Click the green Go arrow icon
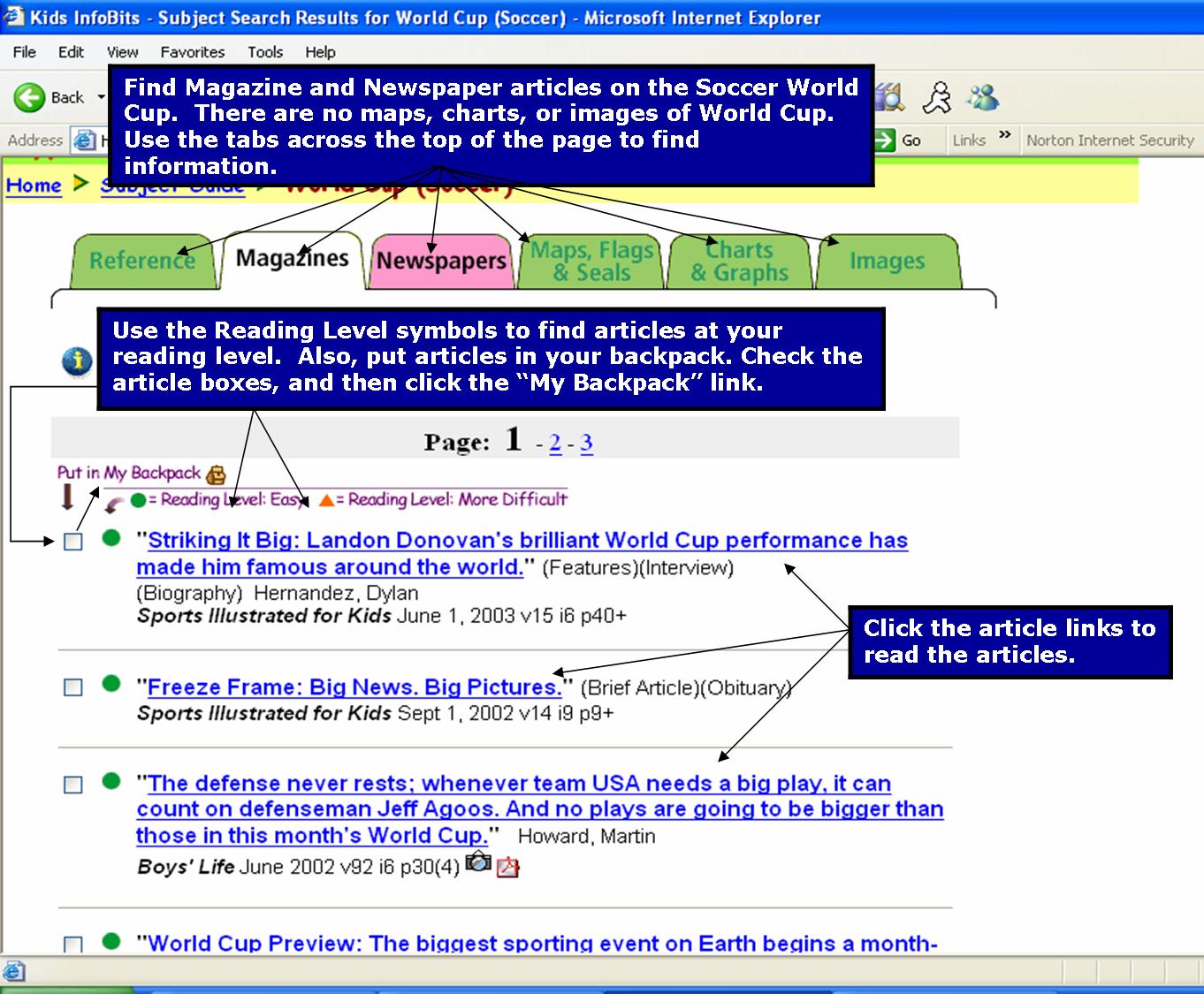The width and height of the screenshot is (1204, 994). (x=885, y=140)
